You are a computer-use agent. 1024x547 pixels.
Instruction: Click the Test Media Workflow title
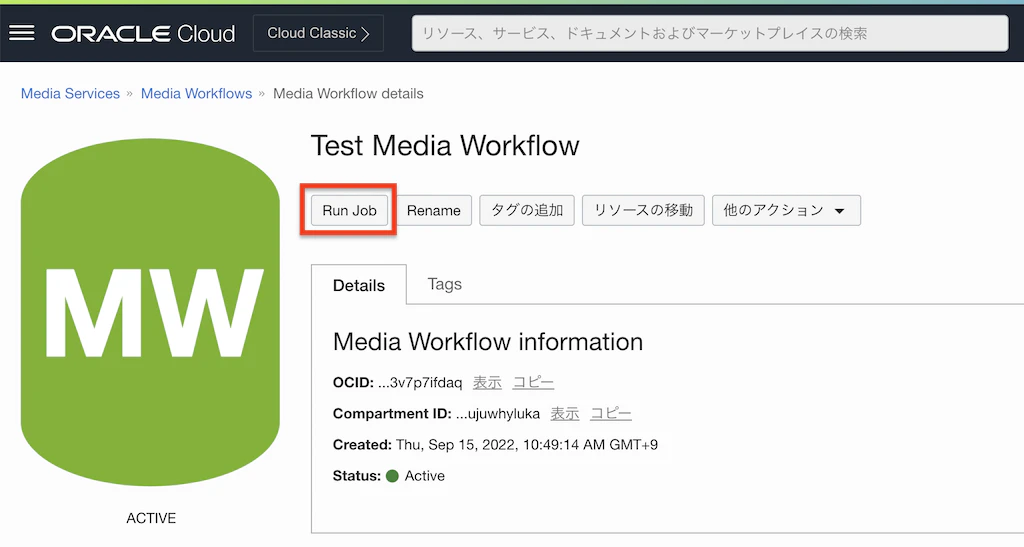445,145
